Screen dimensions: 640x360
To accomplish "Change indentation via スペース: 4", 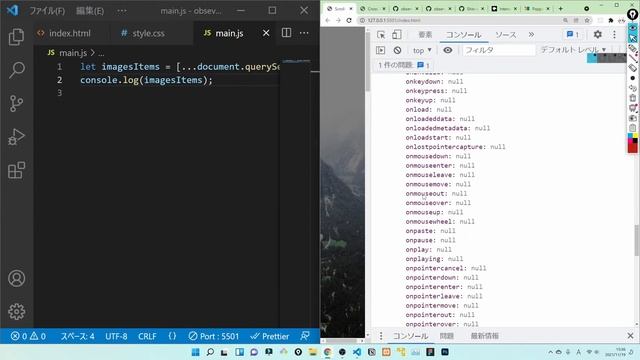I will (78, 336).
